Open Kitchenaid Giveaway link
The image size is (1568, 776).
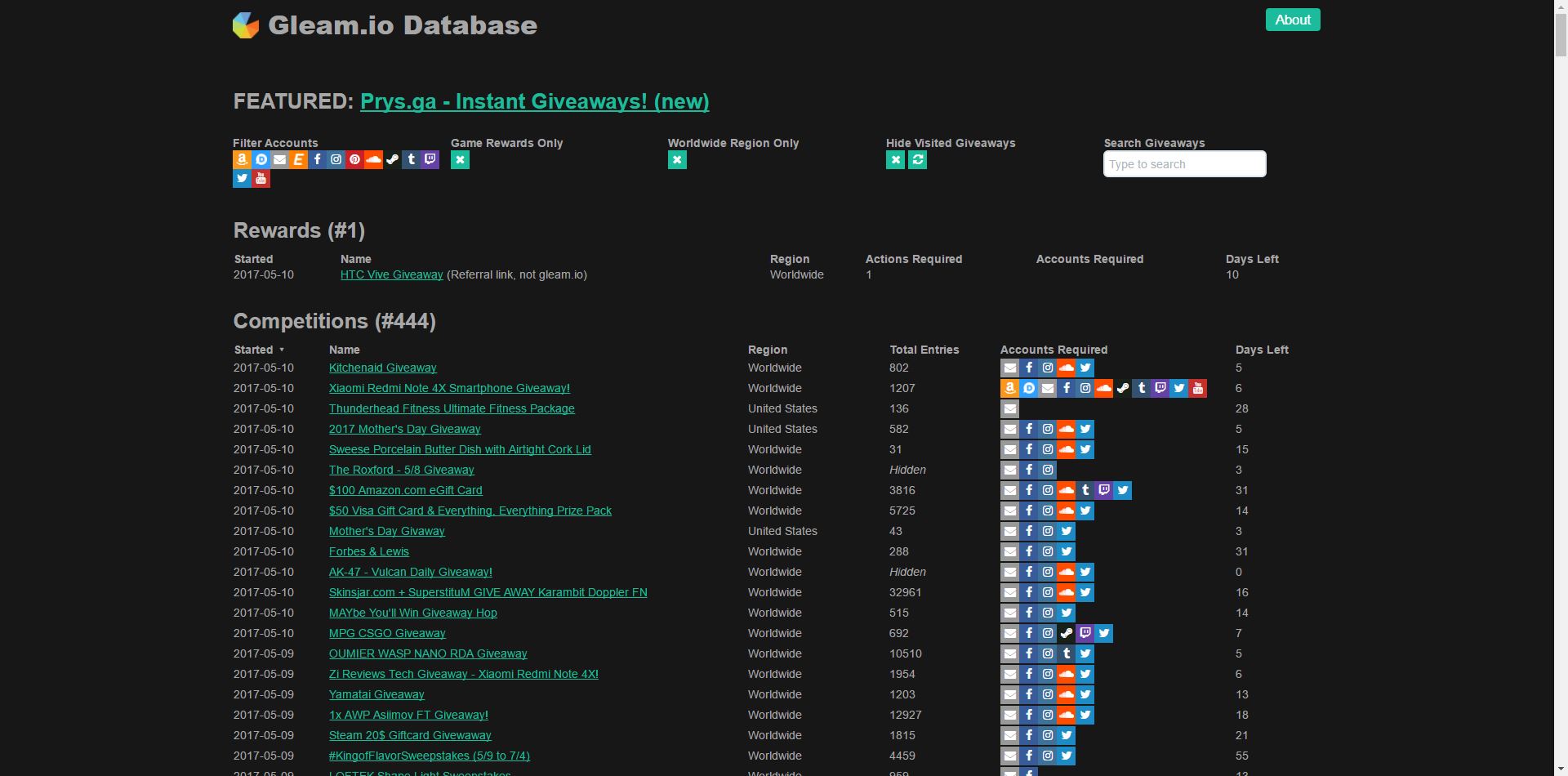(x=382, y=368)
